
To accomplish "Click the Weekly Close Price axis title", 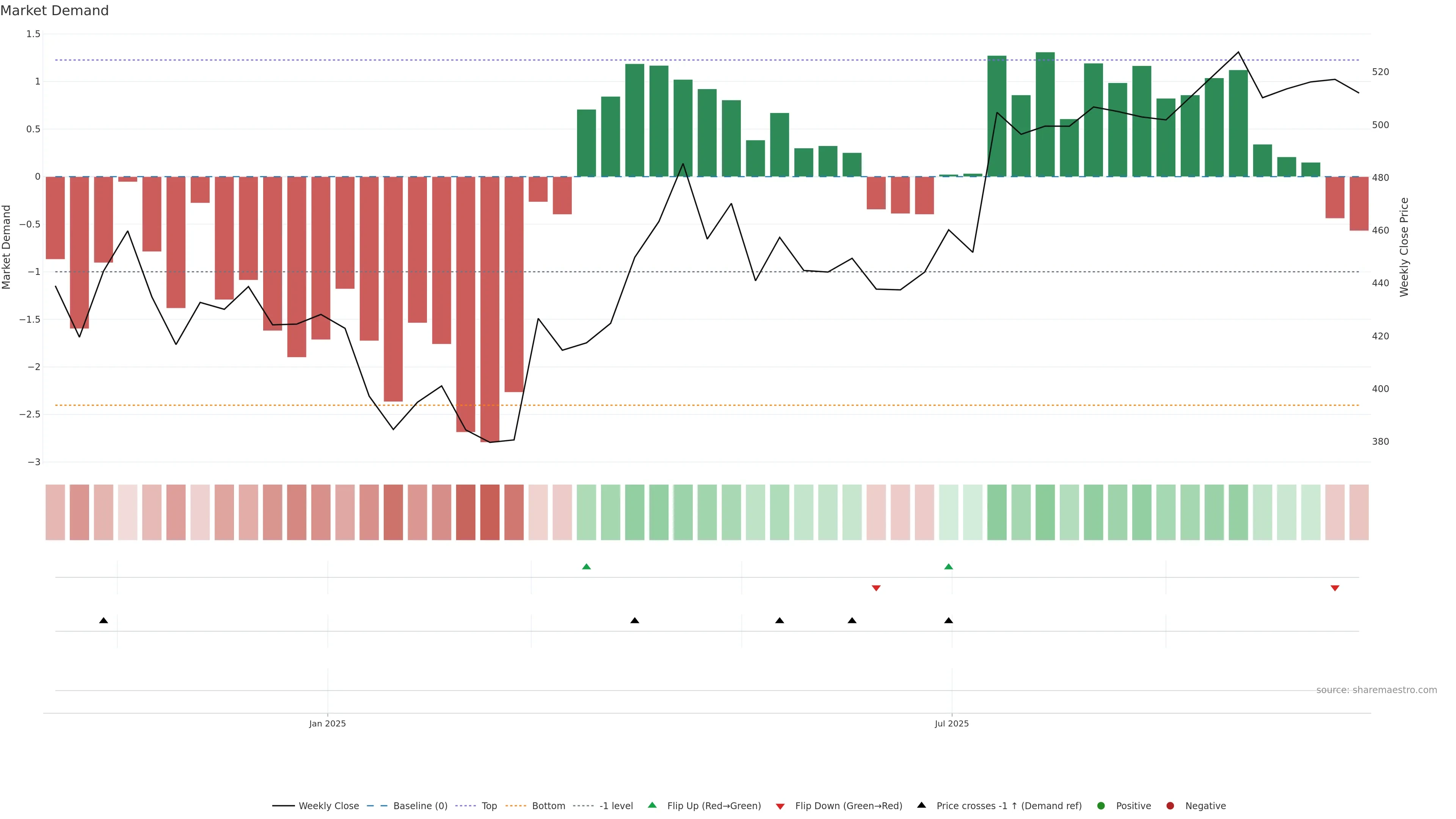I will (1404, 247).
